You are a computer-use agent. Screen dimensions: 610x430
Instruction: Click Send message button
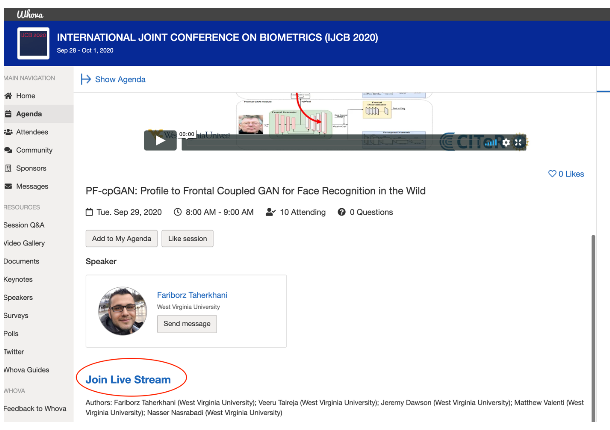click(187, 324)
